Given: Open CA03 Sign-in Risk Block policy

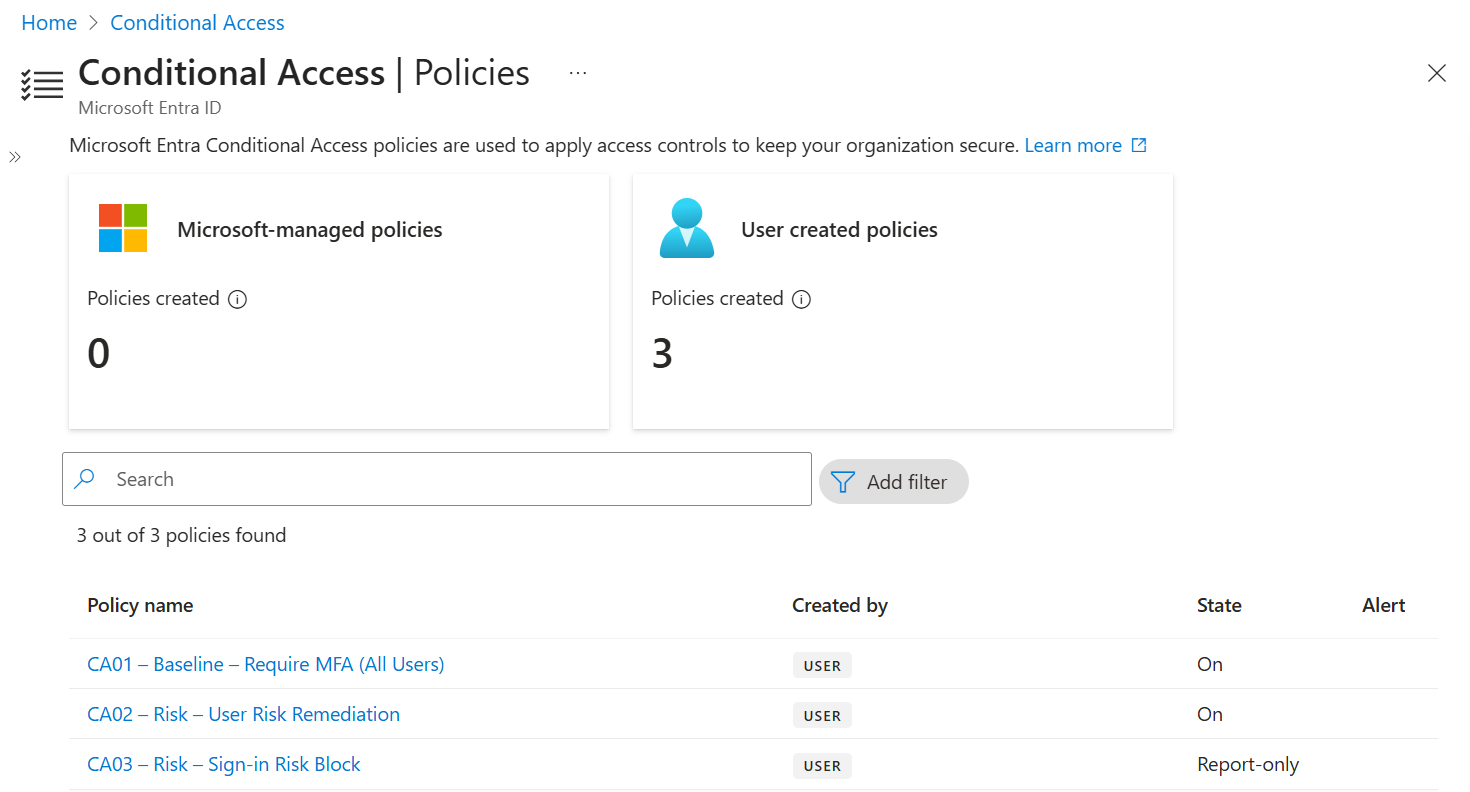Looking at the screenshot, I should pos(224,764).
